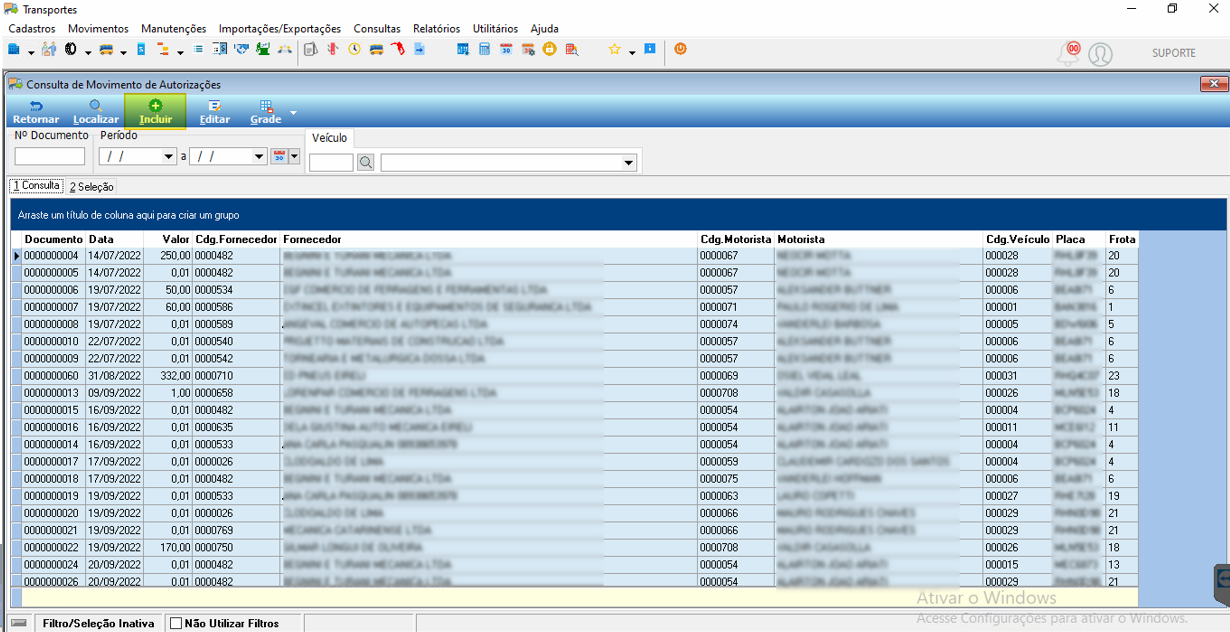The height and width of the screenshot is (632, 1230).
Task: Sort by the Fornecedor column header
Action: 489,240
